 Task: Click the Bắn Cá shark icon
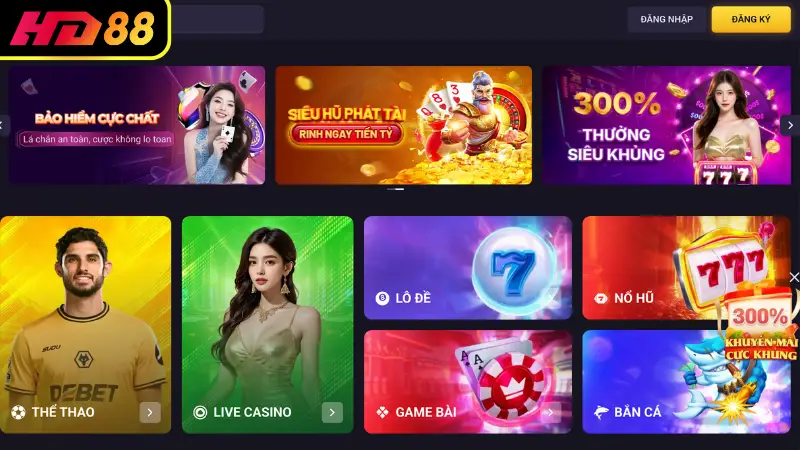601,412
